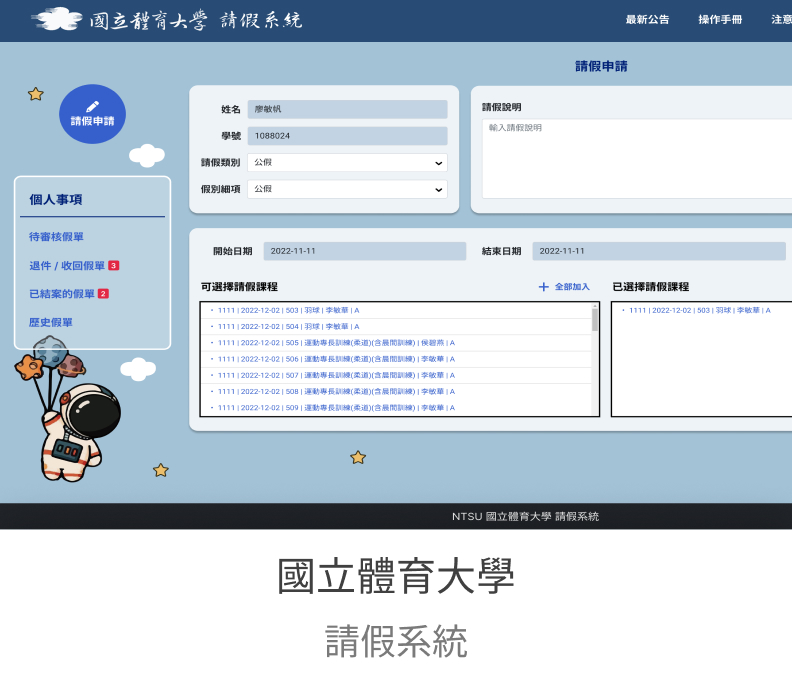This screenshot has height=688, width=792.
Task: Click the plus icon beside 全部加入
Action: pos(543,287)
